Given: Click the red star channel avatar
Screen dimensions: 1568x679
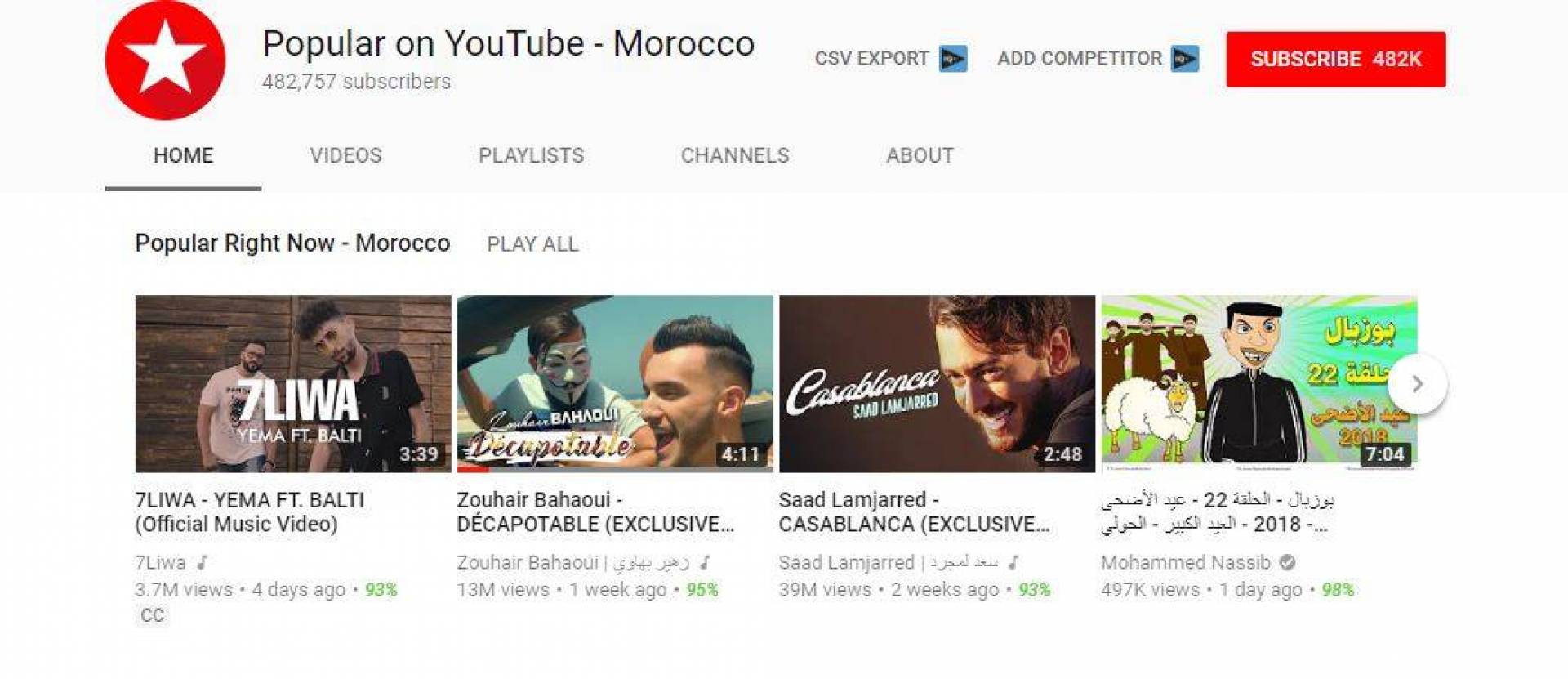Looking at the screenshot, I should (x=166, y=60).
